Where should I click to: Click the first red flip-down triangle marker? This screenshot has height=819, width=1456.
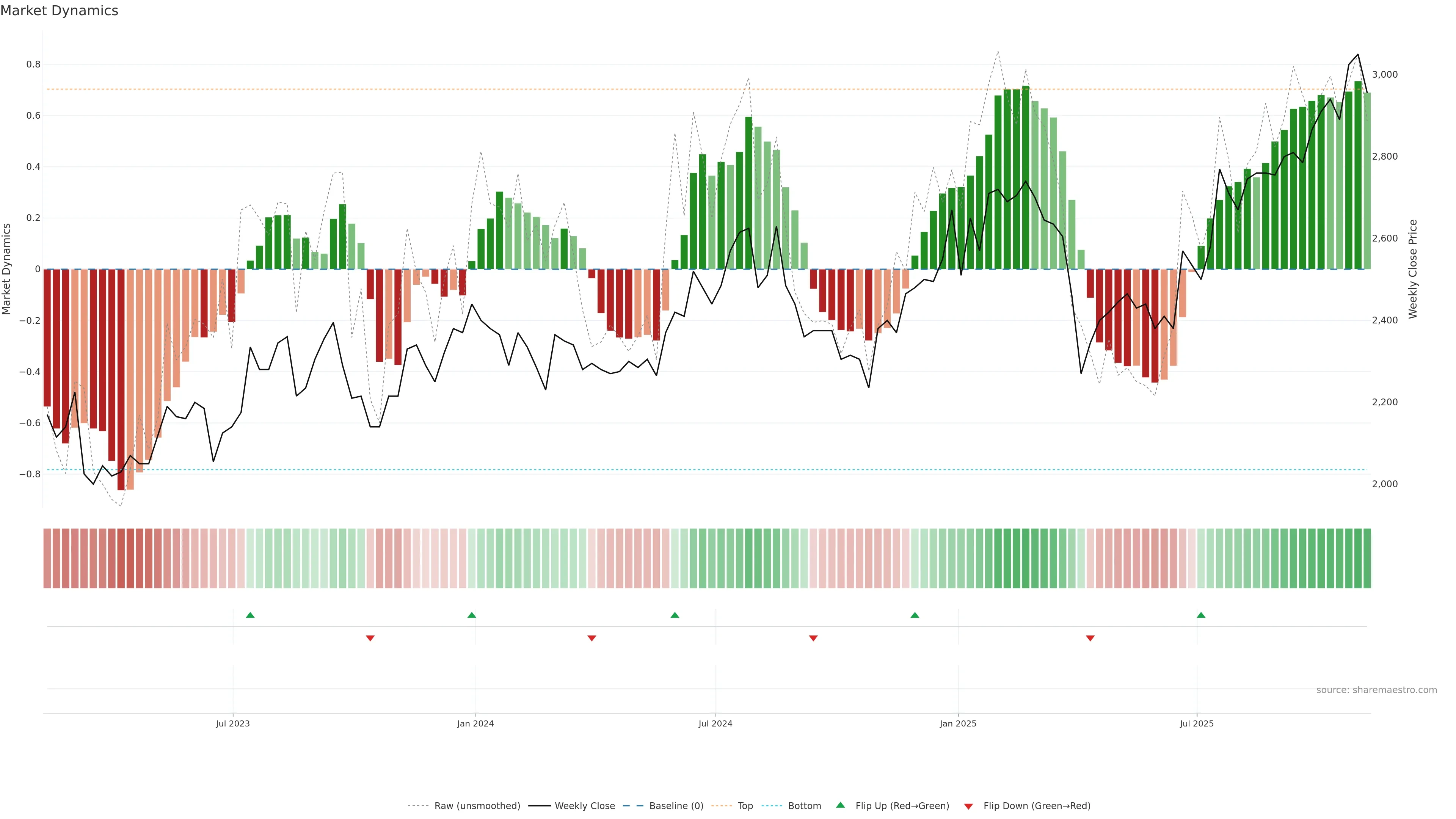tap(370, 638)
